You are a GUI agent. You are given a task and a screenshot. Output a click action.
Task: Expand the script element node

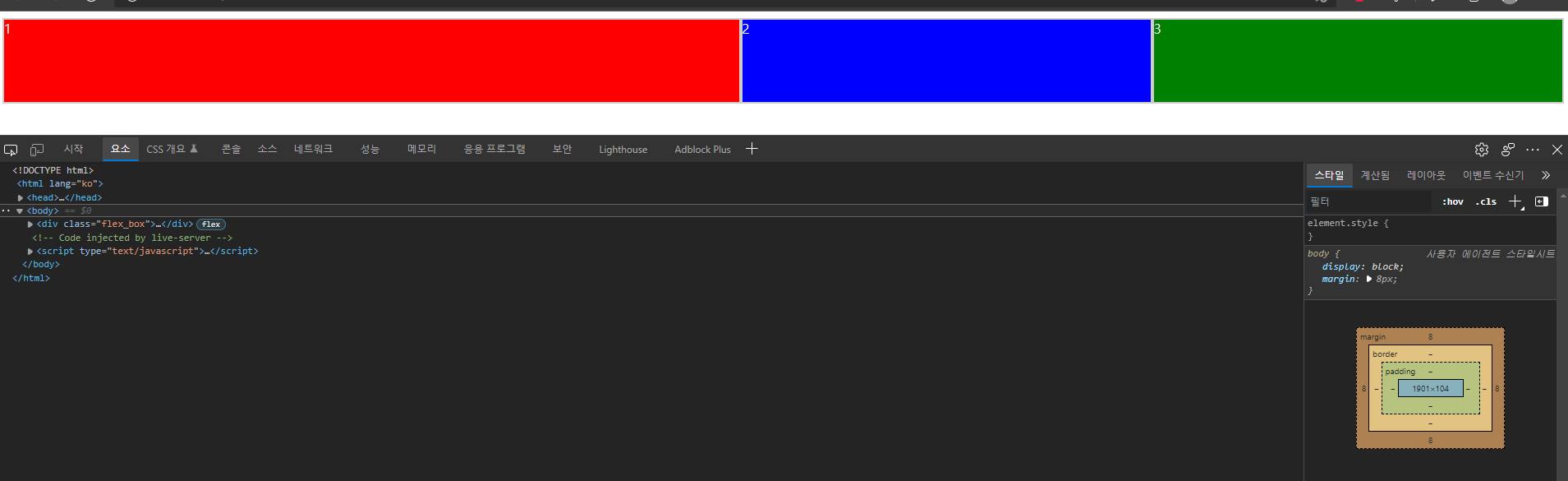point(30,252)
